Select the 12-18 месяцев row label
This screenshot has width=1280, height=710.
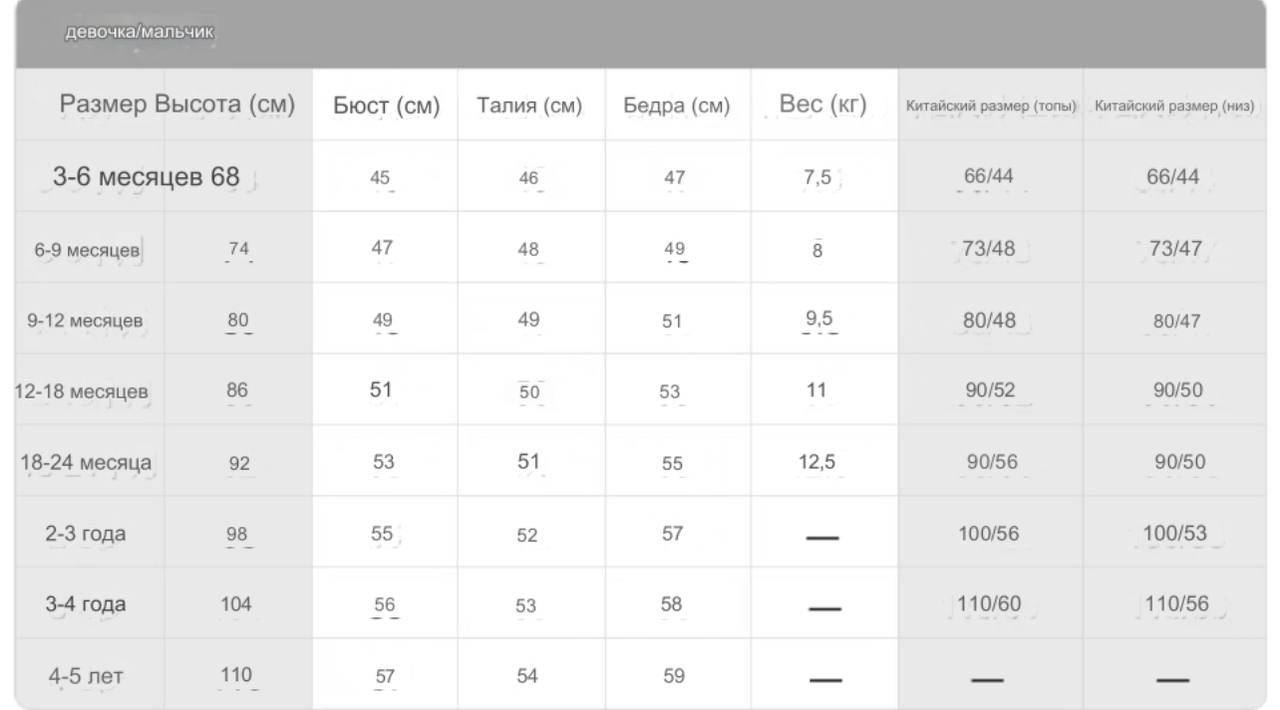tap(81, 392)
